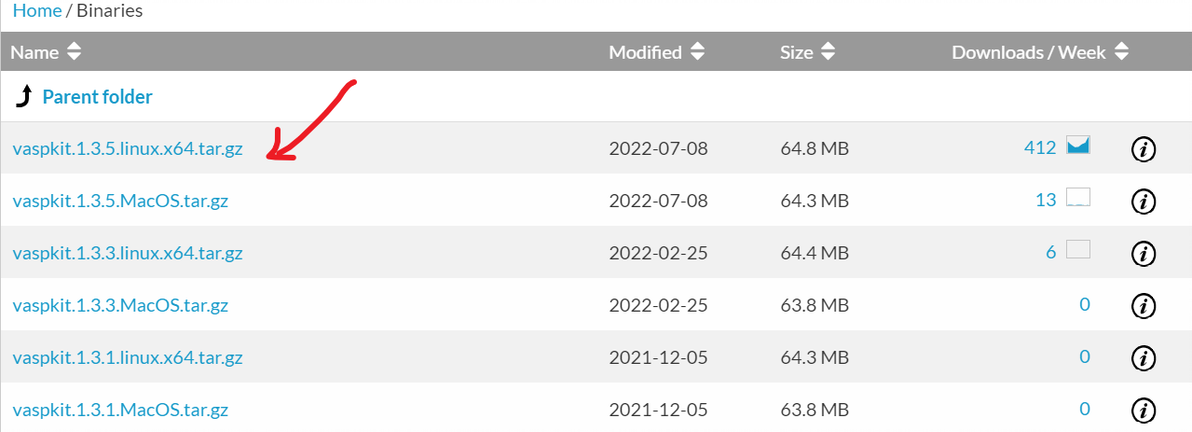The image size is (1192, 432).
Task: Show info icon for vaspkit.1.3.3.MacOS.tar.gz
Action: [1143, 305]
